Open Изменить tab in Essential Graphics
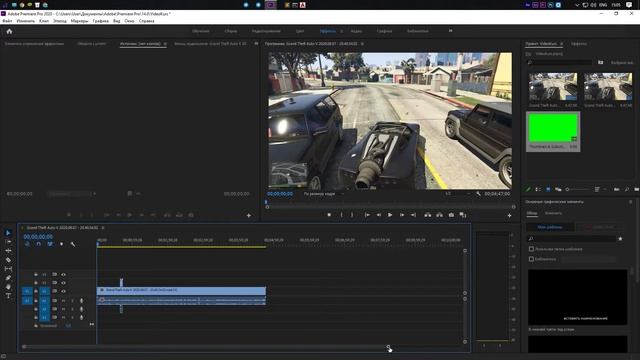 point(553,213)
